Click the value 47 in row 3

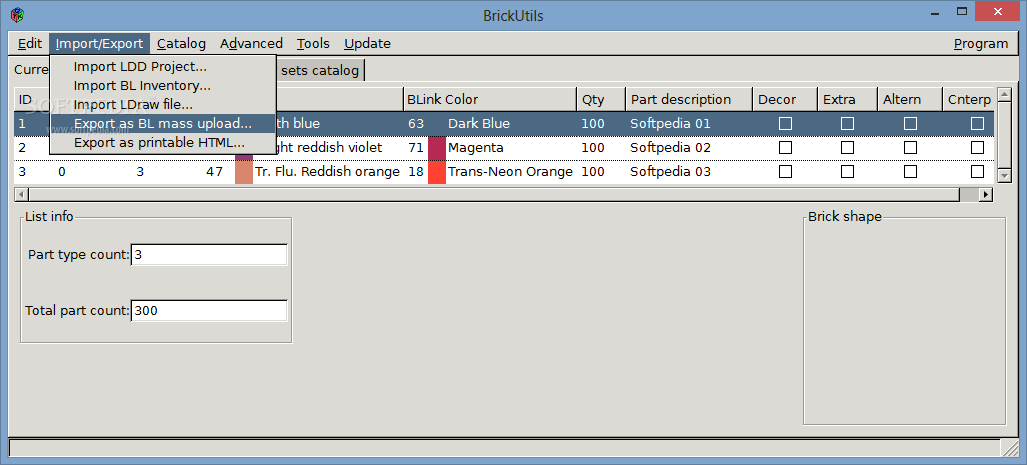[x=214, y=172]
